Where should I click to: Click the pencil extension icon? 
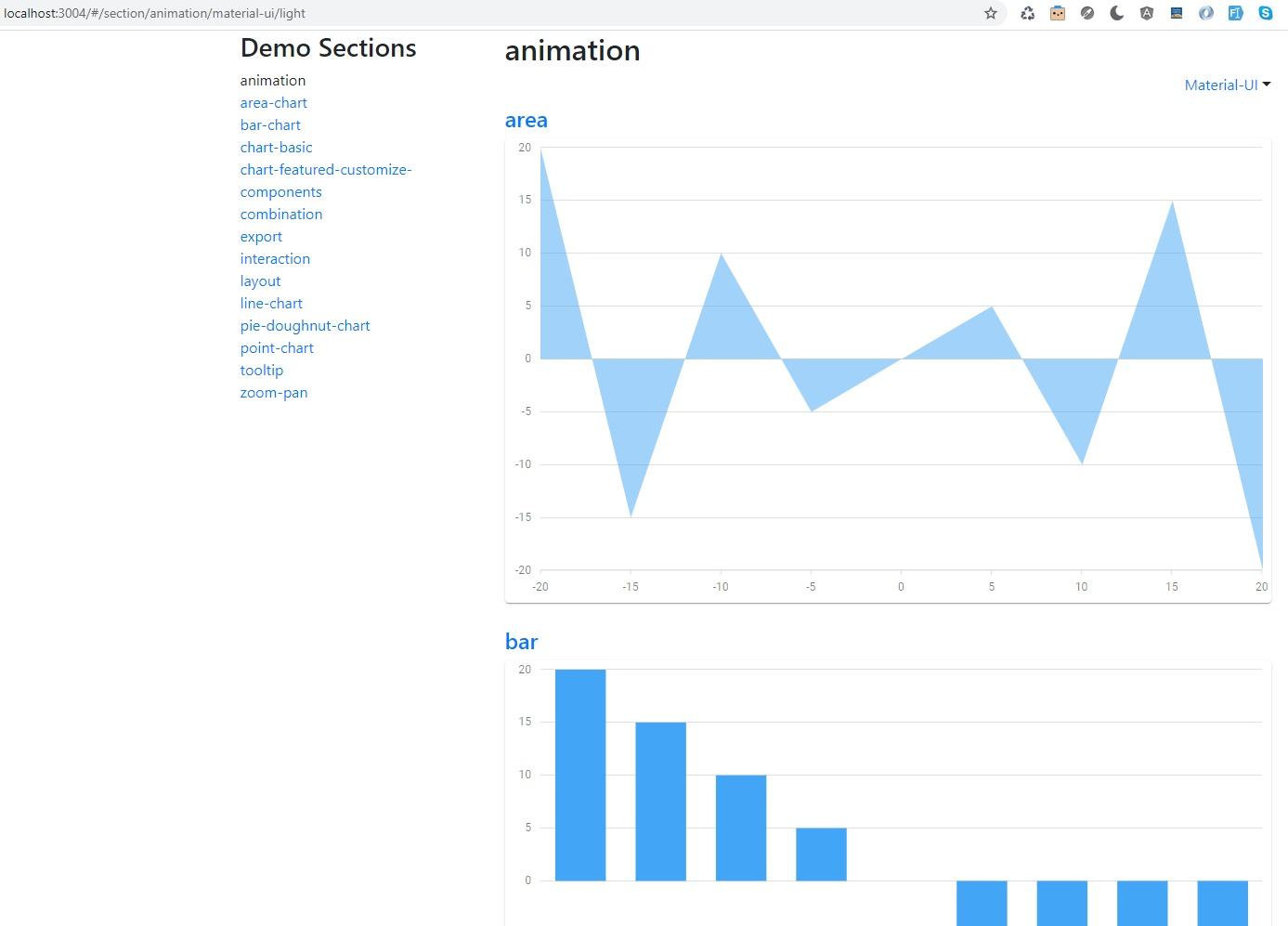coord(1086,13)
